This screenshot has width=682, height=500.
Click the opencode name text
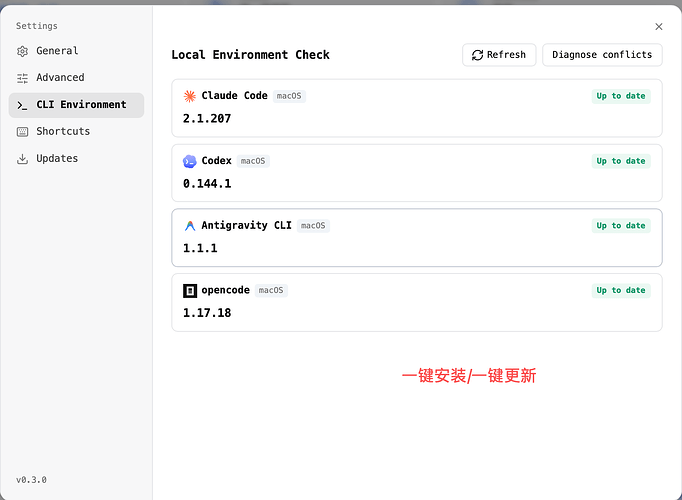pyautogui.click(x=225, y=290)
